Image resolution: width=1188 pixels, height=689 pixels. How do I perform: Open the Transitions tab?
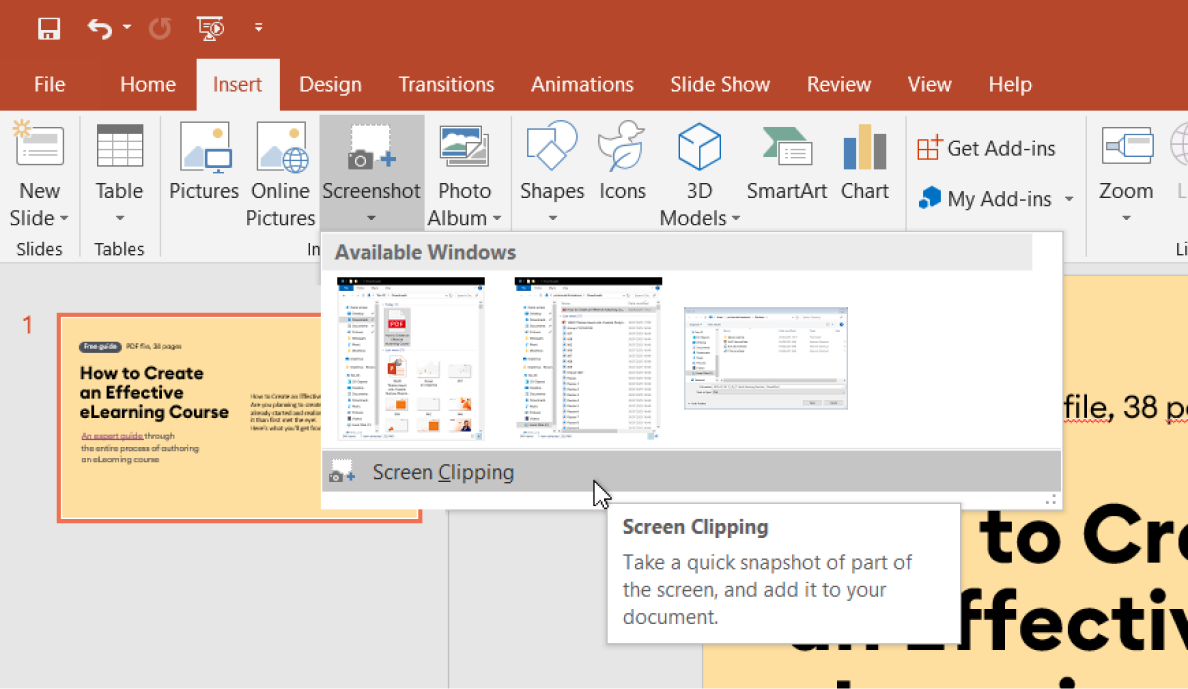point(446,84)
